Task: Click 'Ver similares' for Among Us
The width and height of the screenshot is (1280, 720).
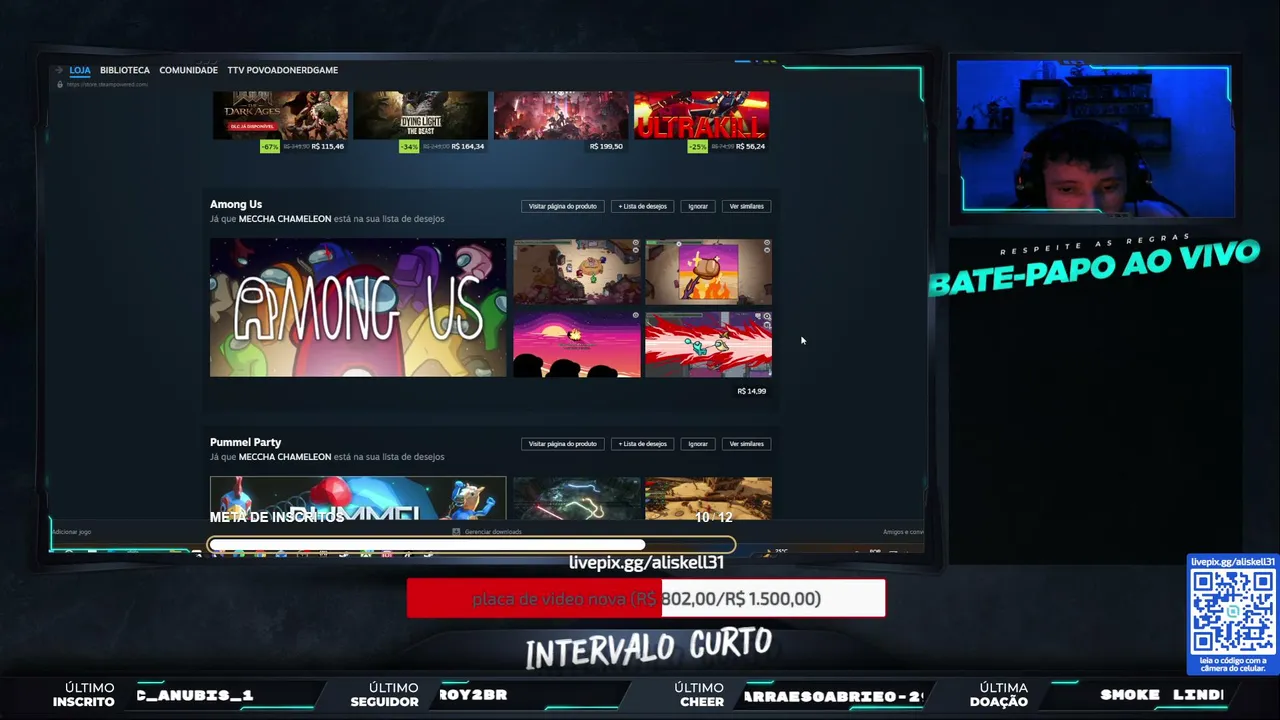Action: [747, 206]
